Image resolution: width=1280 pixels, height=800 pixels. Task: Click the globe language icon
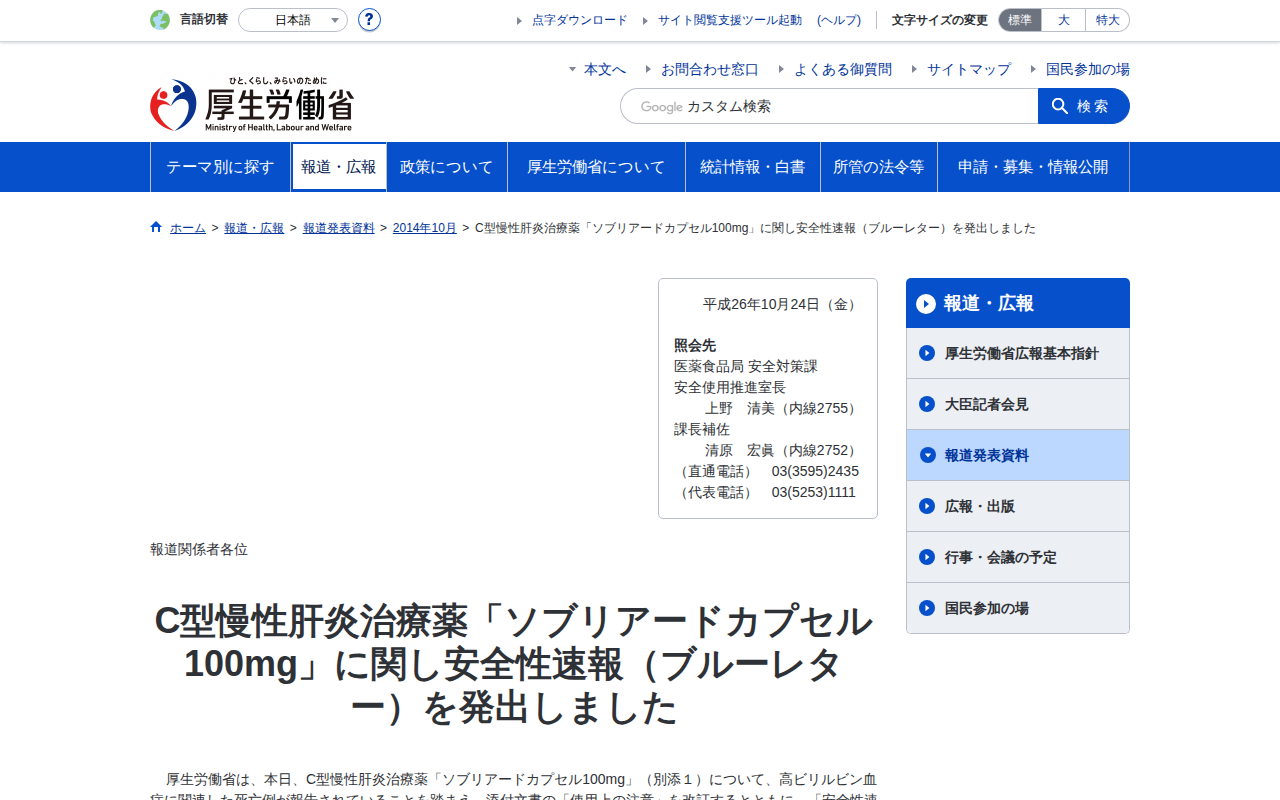160,20
